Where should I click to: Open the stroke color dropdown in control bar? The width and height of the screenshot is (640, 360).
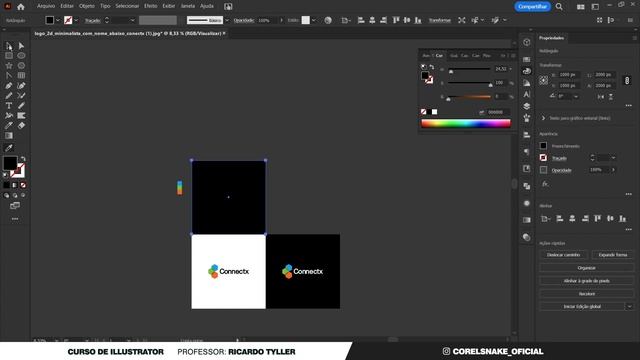tap(76, 20)
